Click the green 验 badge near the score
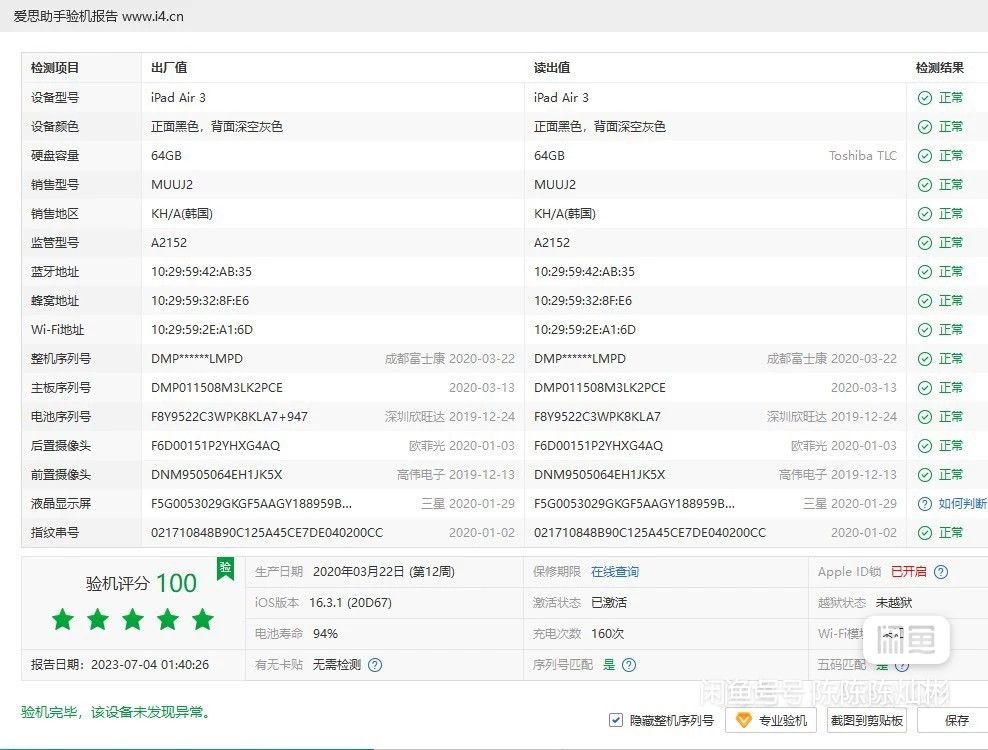Image resolution: width=988 pixels, height=750 pixels. (226, 568)
